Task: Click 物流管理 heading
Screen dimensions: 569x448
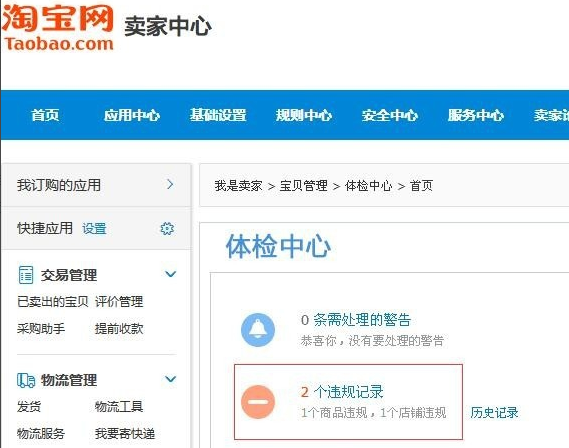Action: point(69,380)
